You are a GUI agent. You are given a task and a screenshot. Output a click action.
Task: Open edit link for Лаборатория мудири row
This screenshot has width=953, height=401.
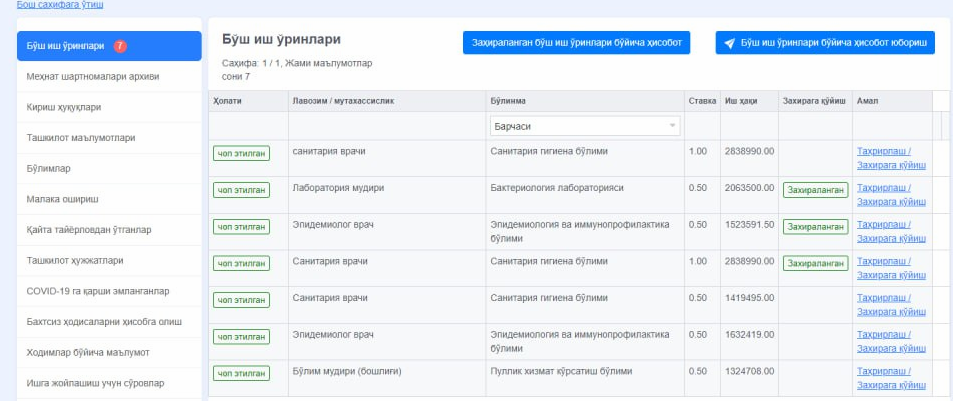coord(884,188)
